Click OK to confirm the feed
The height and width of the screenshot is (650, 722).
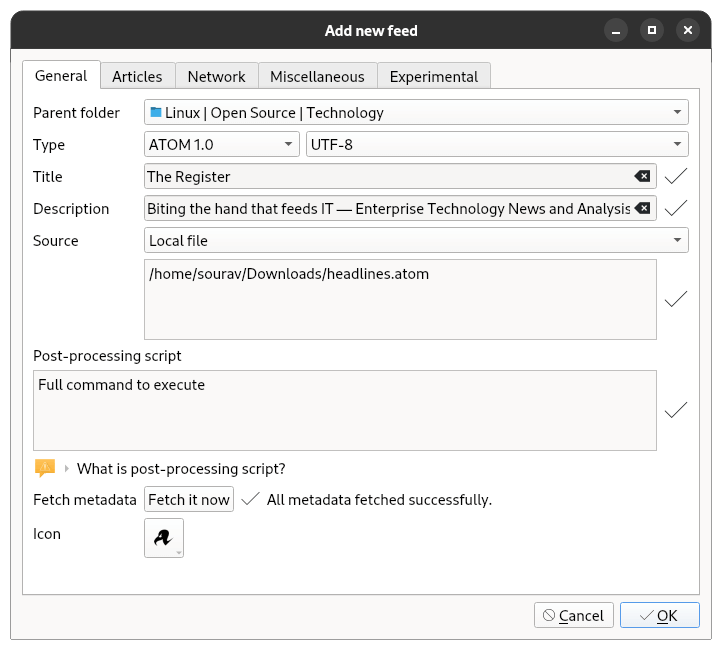point(659,616)
